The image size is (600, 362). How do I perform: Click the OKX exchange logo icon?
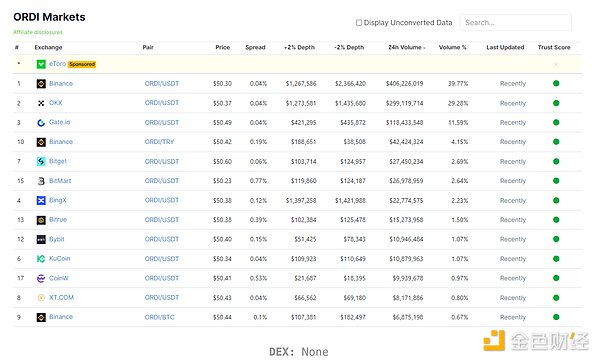(41, 103)
